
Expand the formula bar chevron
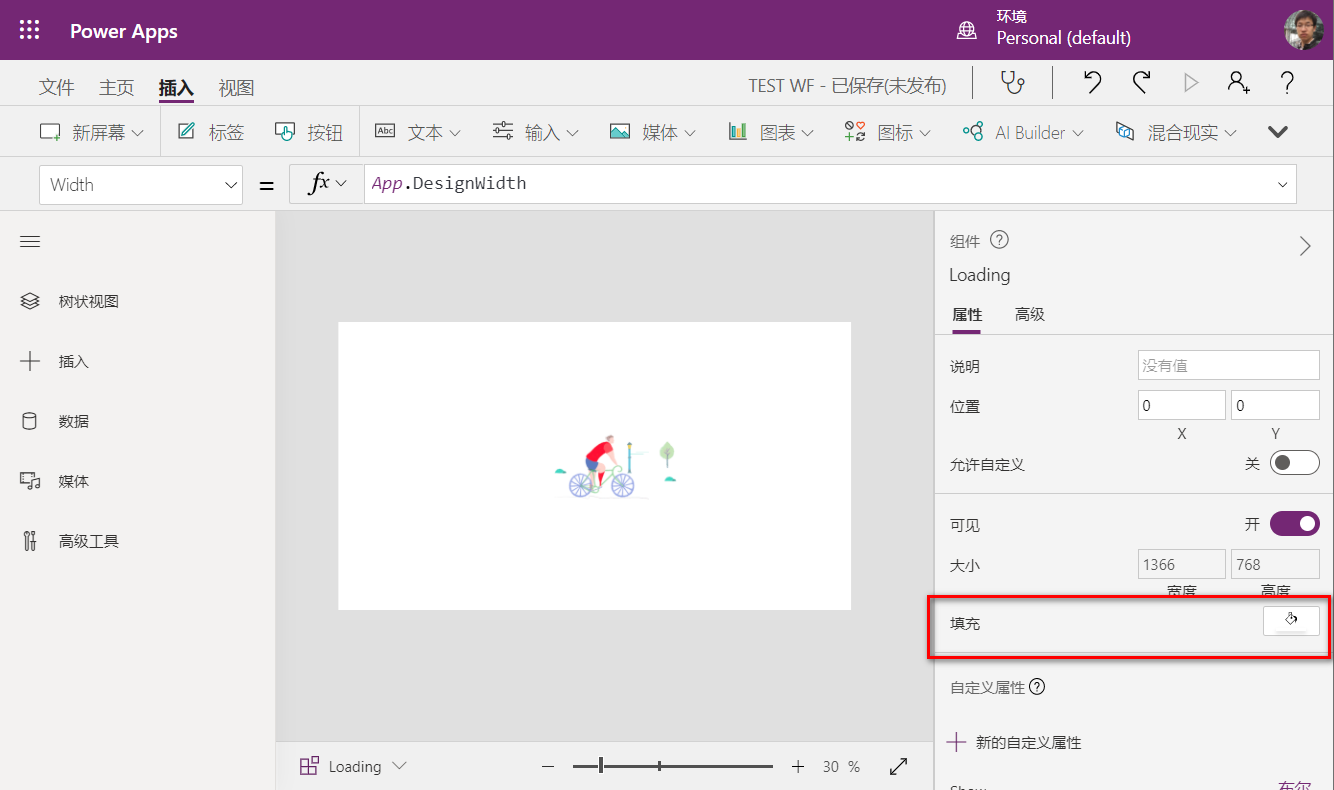(x=1282, y=184)
